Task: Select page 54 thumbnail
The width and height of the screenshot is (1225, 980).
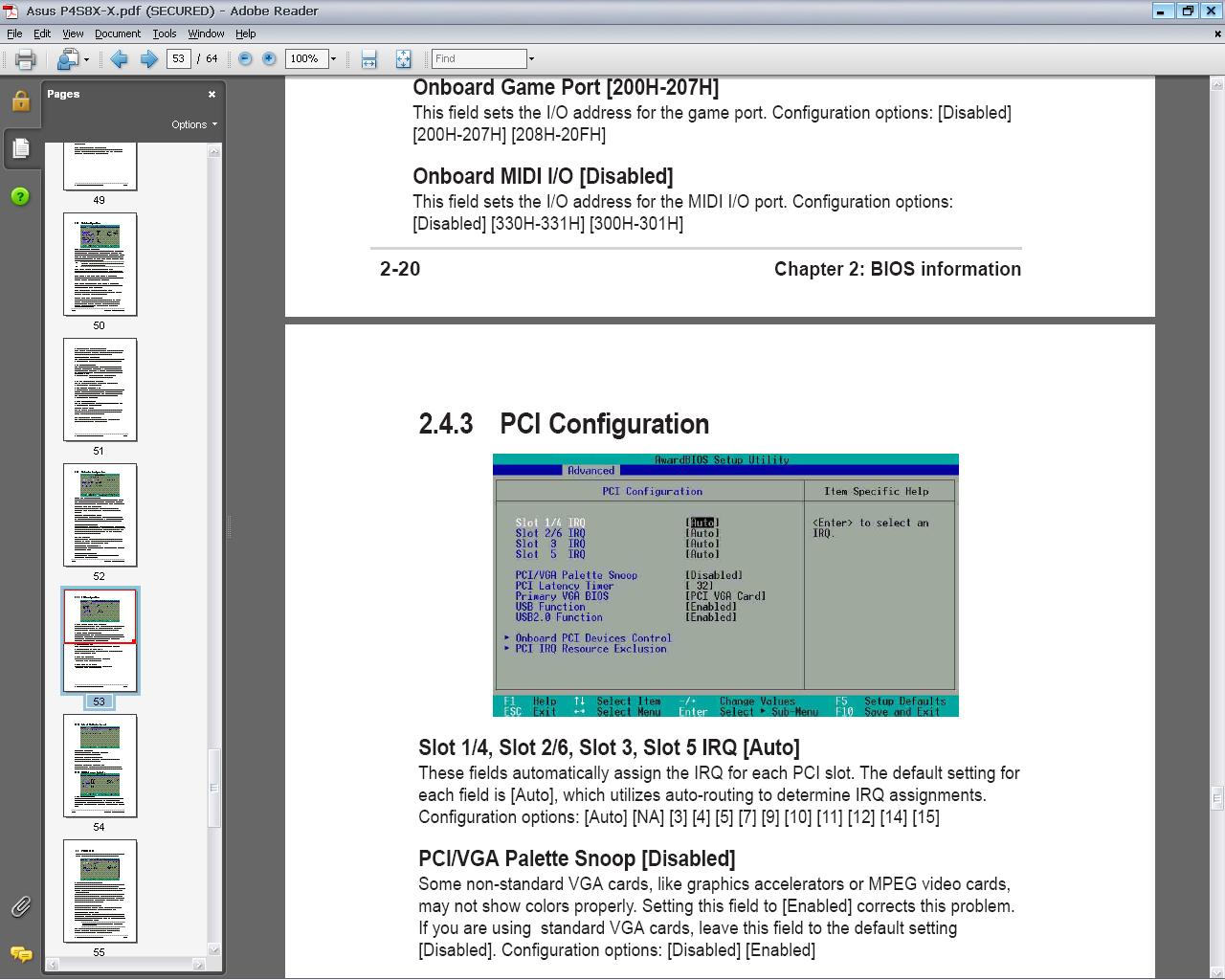Action: pyautogui.click(x=100, y=766)
